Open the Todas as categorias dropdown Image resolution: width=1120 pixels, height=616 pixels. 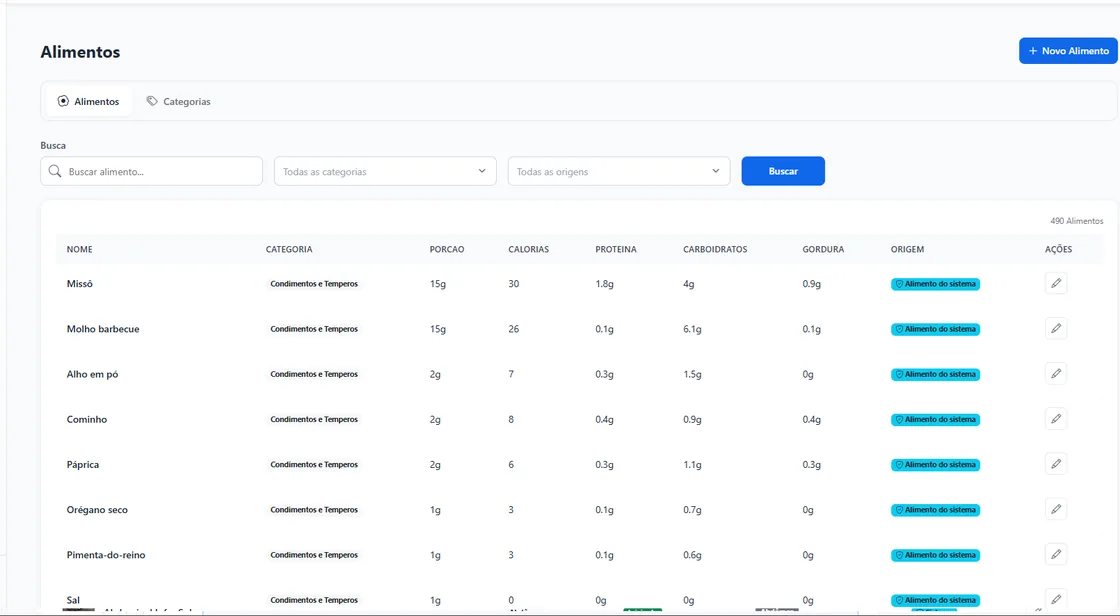point(385,172)
